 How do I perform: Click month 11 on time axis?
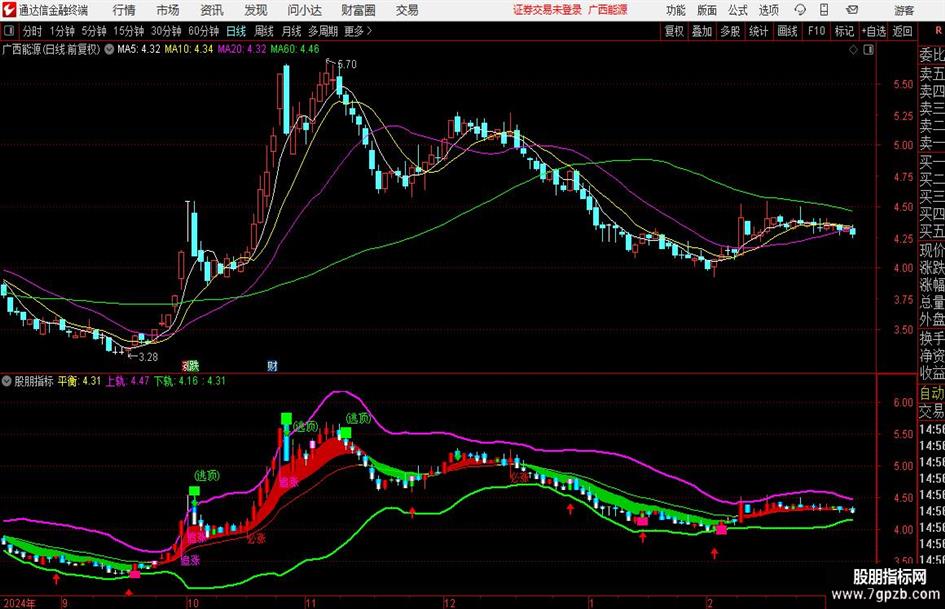[x=310, y=603]
